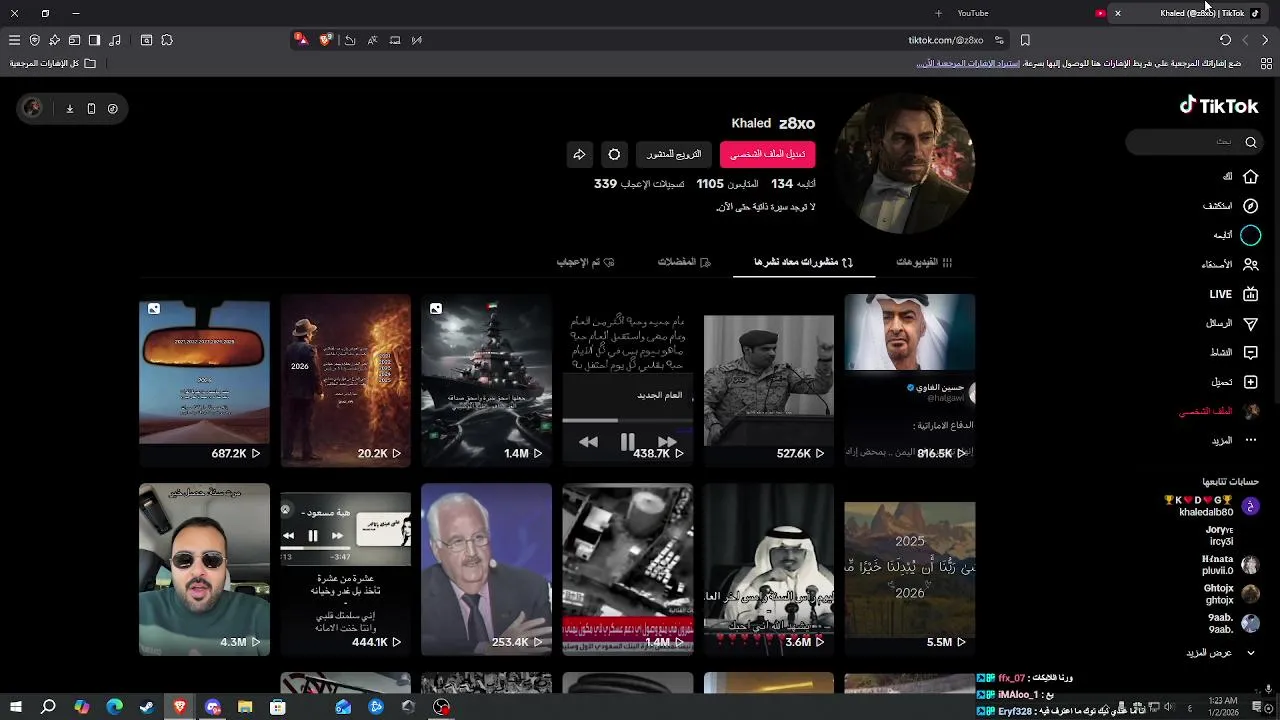Click the share arrow icon on profile
1280x720 pixels.
coord(579,154)
